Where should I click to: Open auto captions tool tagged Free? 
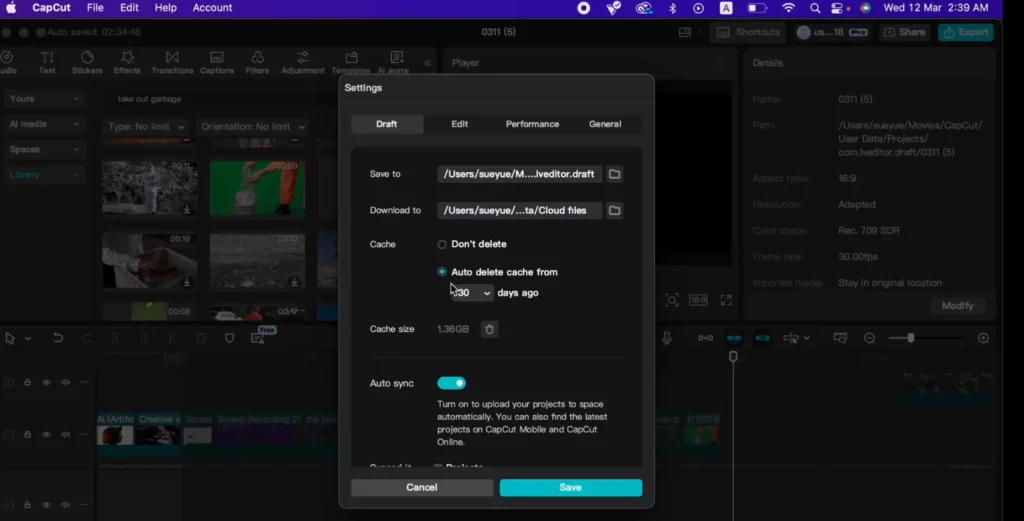(259, 337)
